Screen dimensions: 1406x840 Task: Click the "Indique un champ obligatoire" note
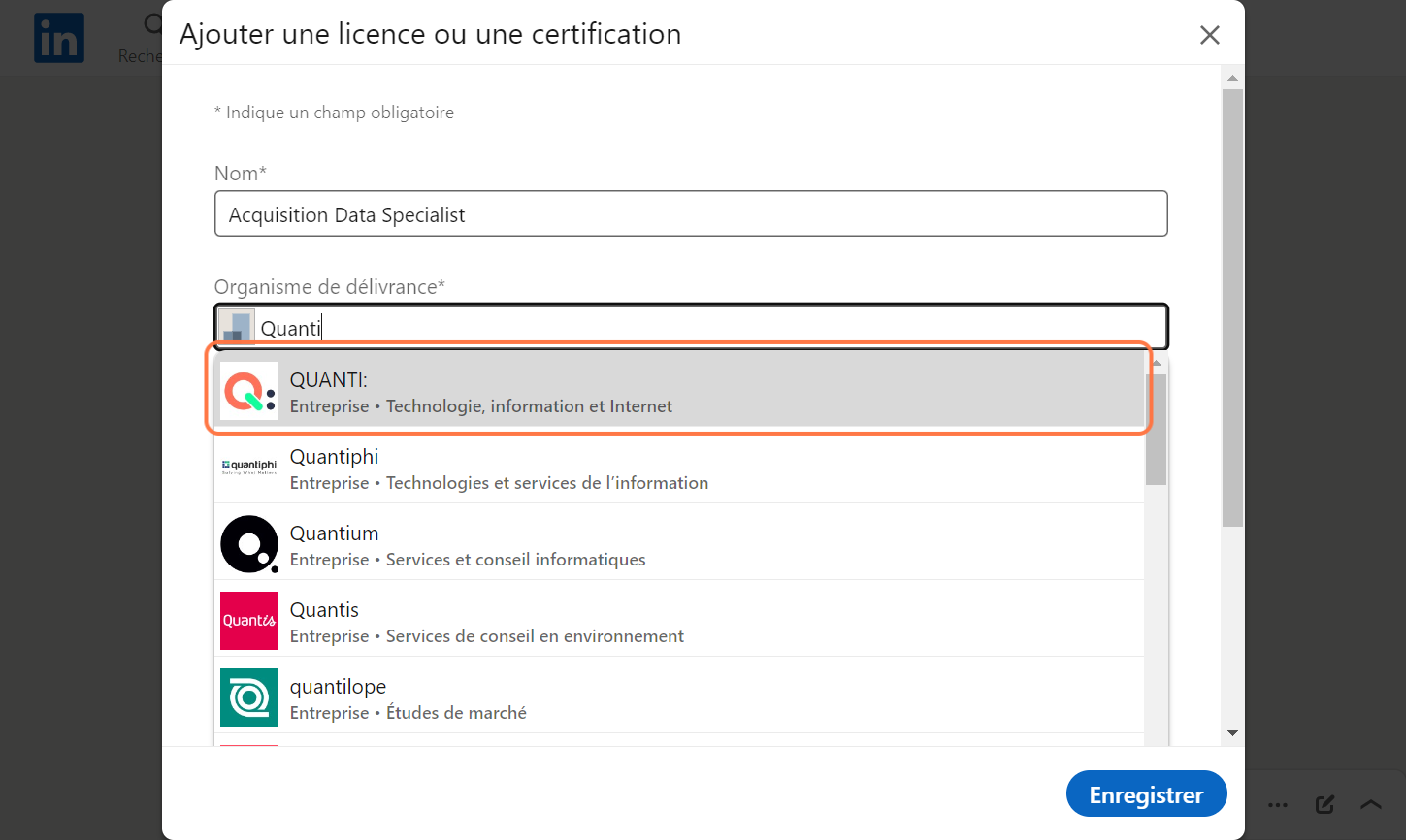tap(334, 113)
